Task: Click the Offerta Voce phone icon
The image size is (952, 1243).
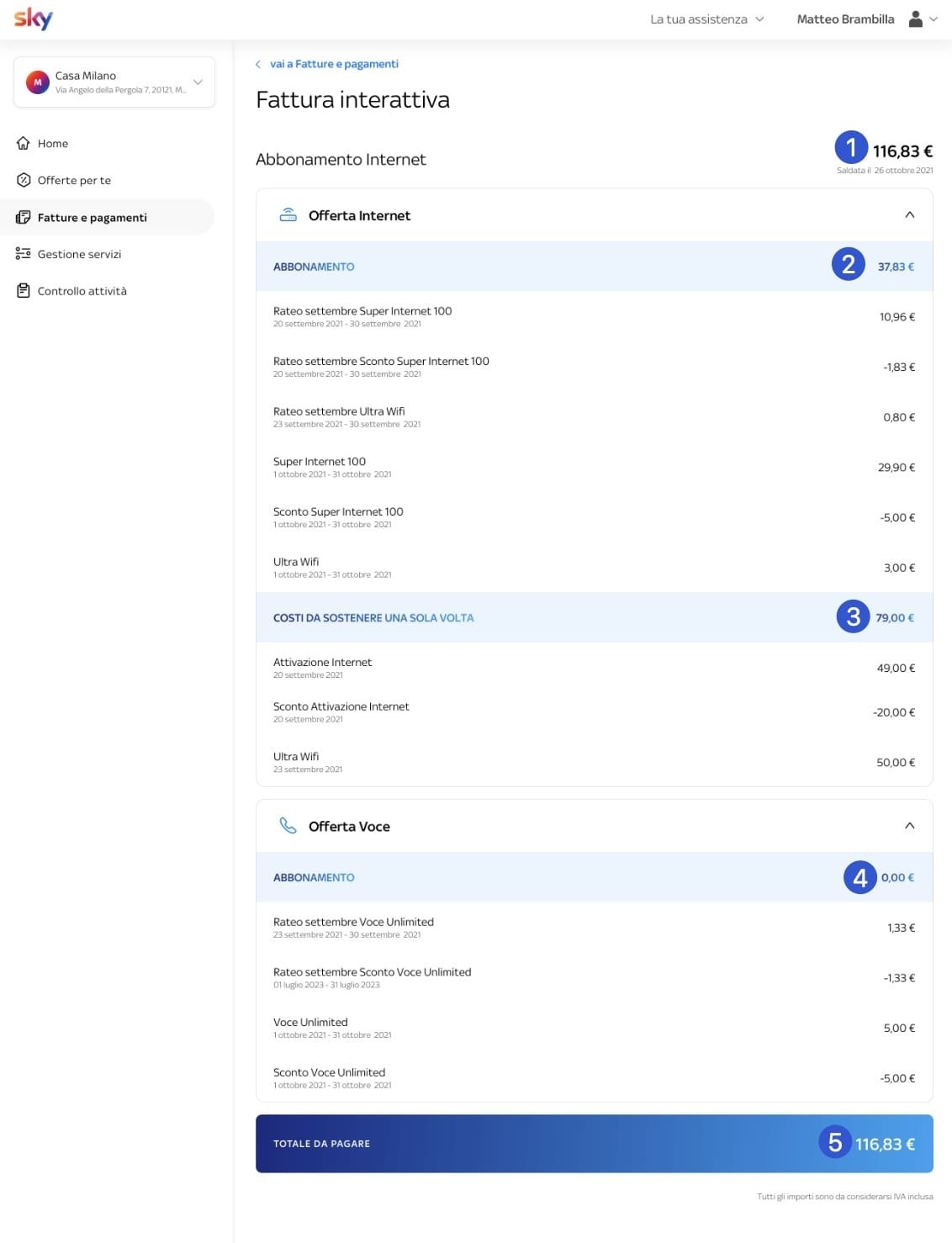Action: (x=288, y=826)
